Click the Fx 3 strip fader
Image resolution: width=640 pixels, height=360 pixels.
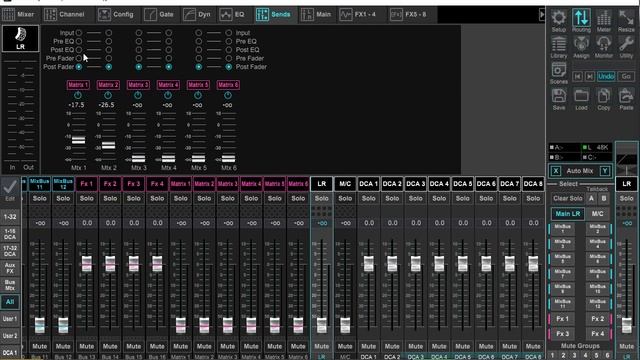133,264
